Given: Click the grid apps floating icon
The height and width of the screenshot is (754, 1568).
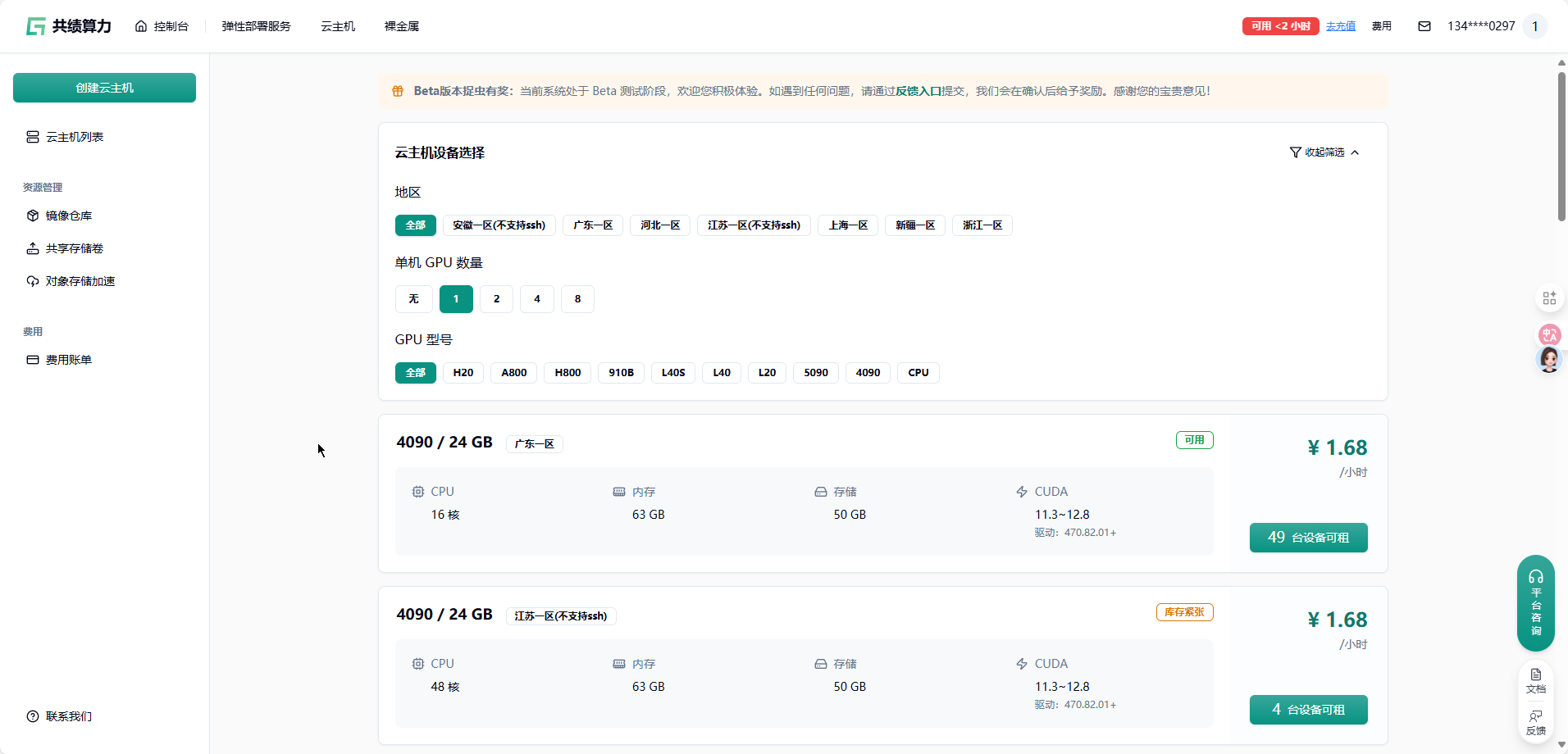Looking at the screenshot, I should click(x=1549, y=298).
